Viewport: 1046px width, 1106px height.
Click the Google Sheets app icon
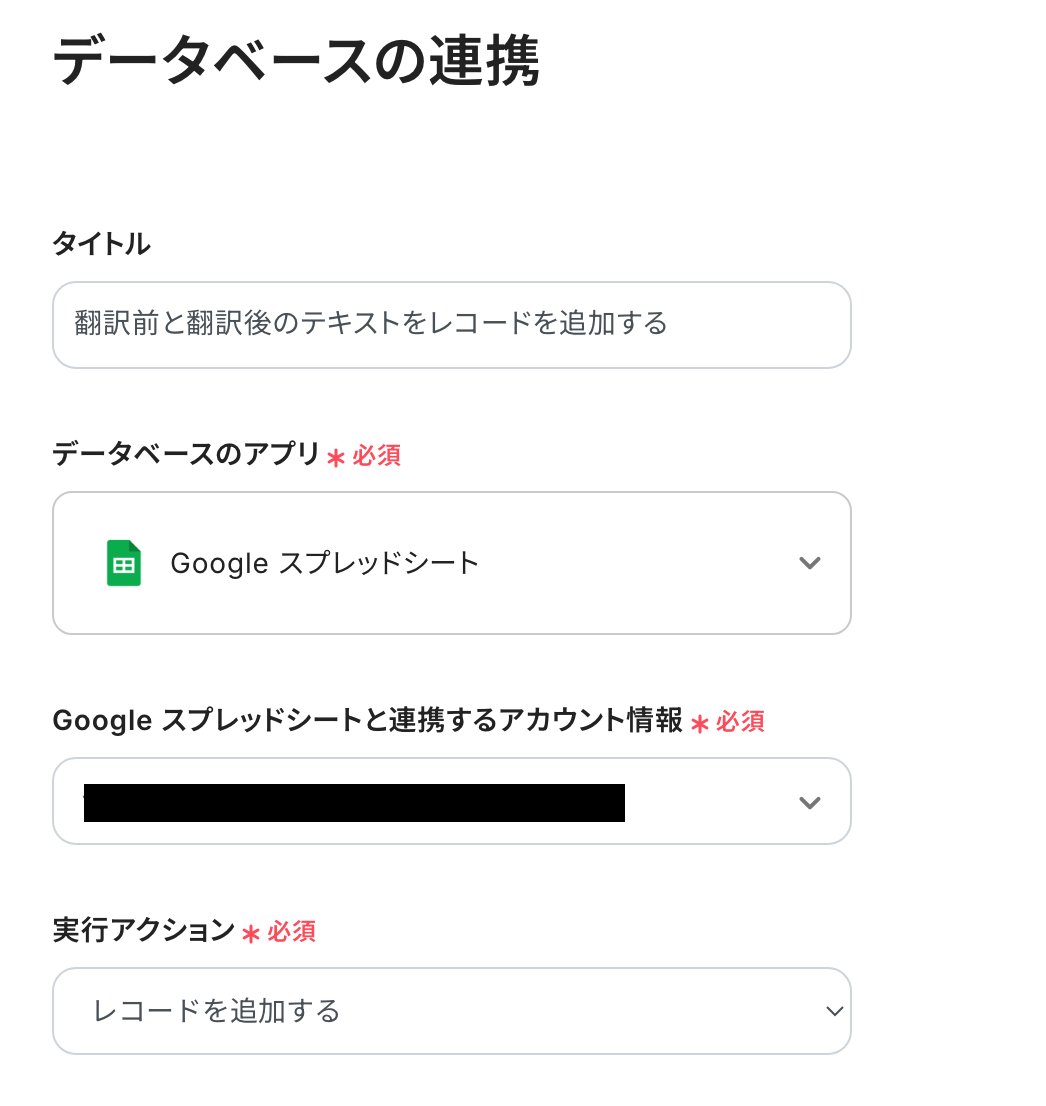[124, 563]
